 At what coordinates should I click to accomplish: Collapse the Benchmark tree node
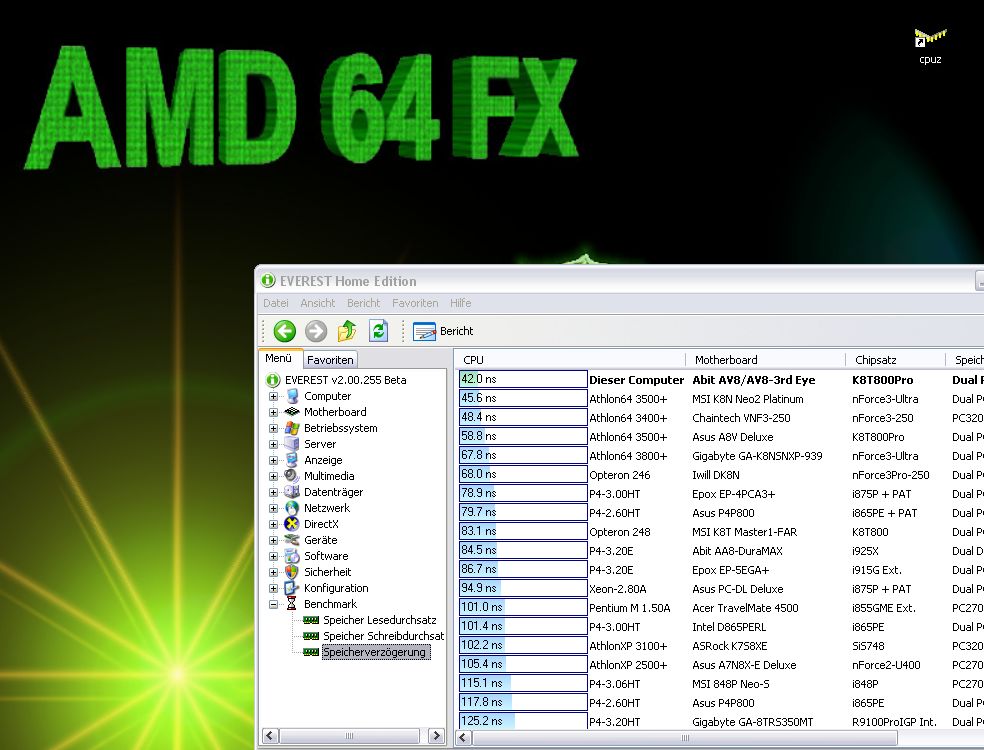(x=274, y=604)
